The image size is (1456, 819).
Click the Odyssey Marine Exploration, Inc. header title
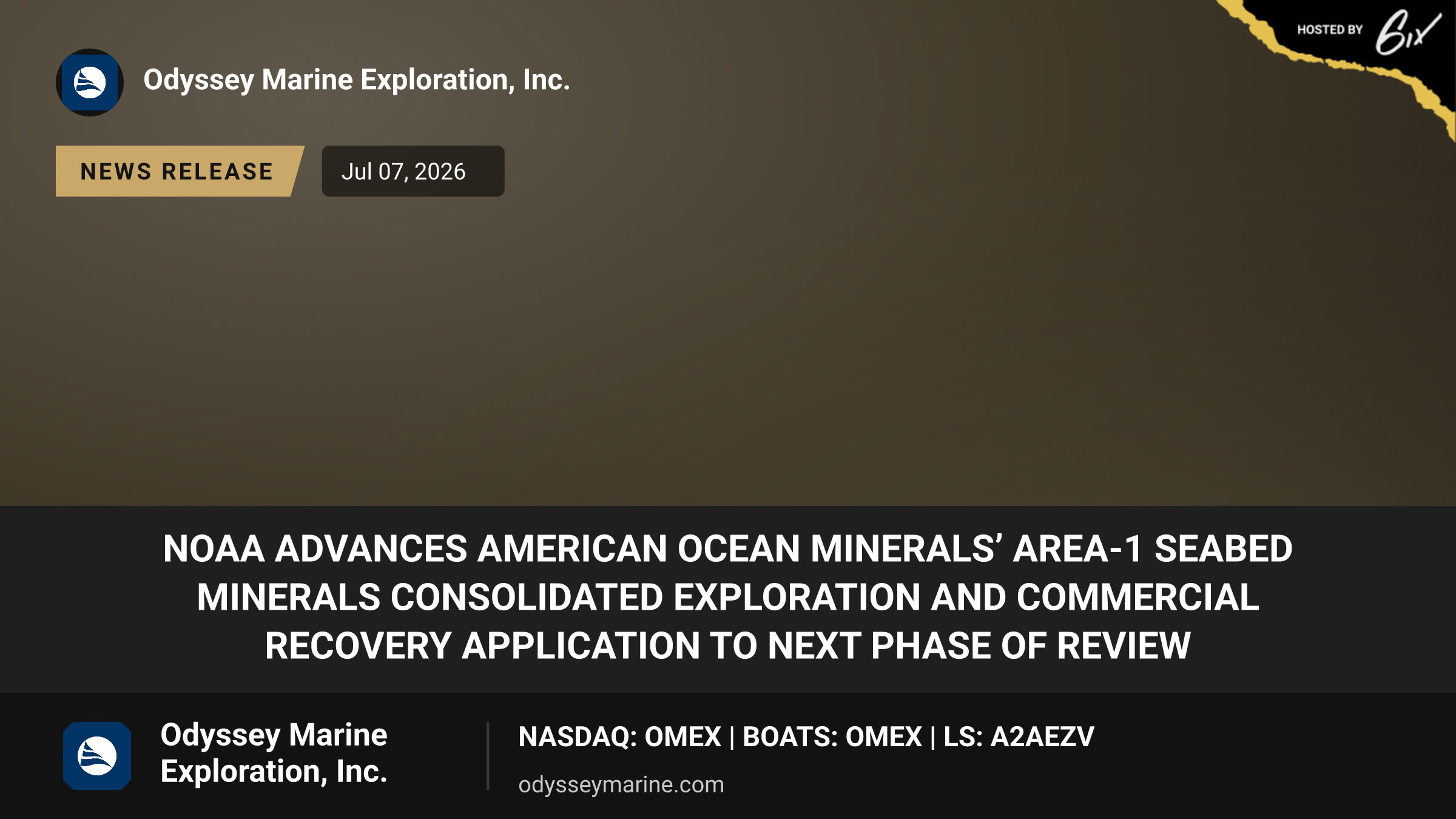coord(357,80)
